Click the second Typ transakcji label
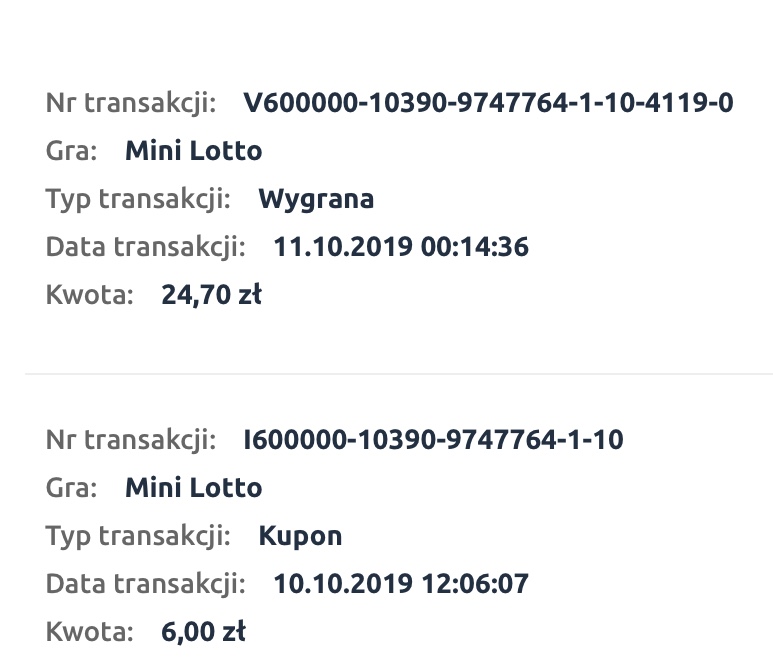773x671 pixels. click(x=138, y=535)
